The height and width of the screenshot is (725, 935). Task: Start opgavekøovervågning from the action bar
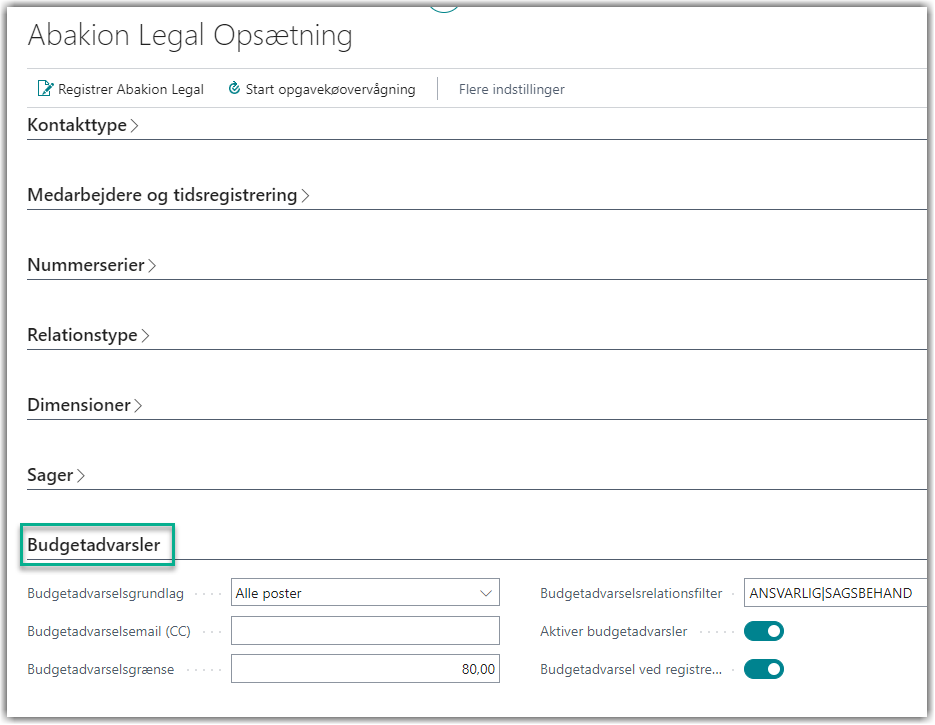[x=322, y=89]
